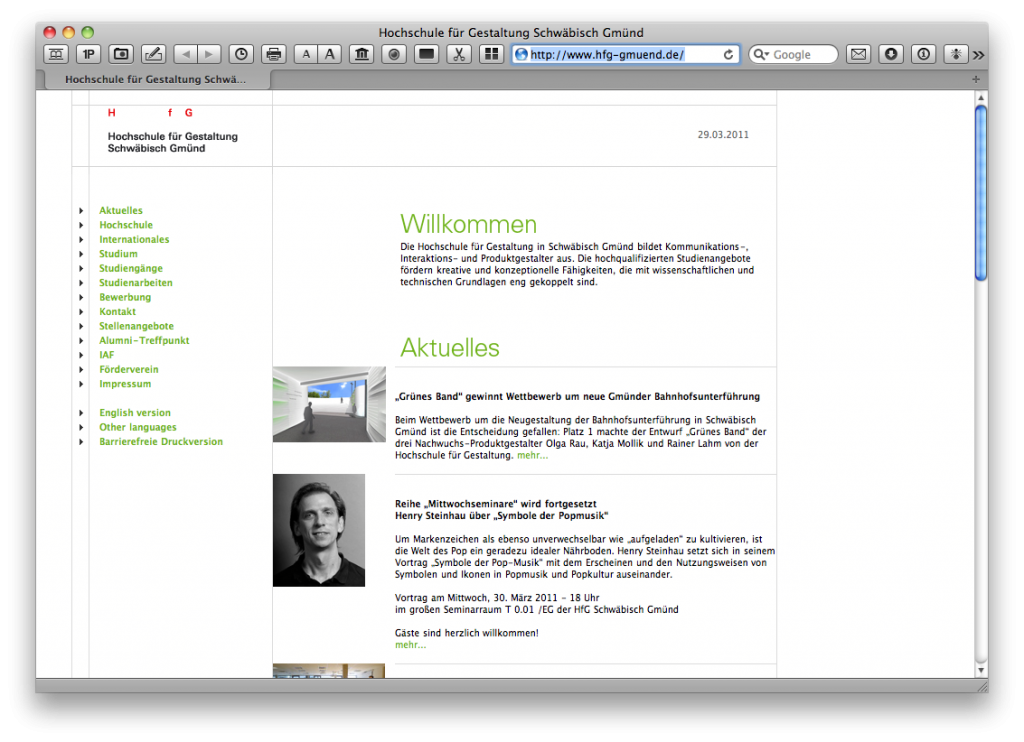Open the IAF link
The image size is (1024, 742).
point(106,355)
